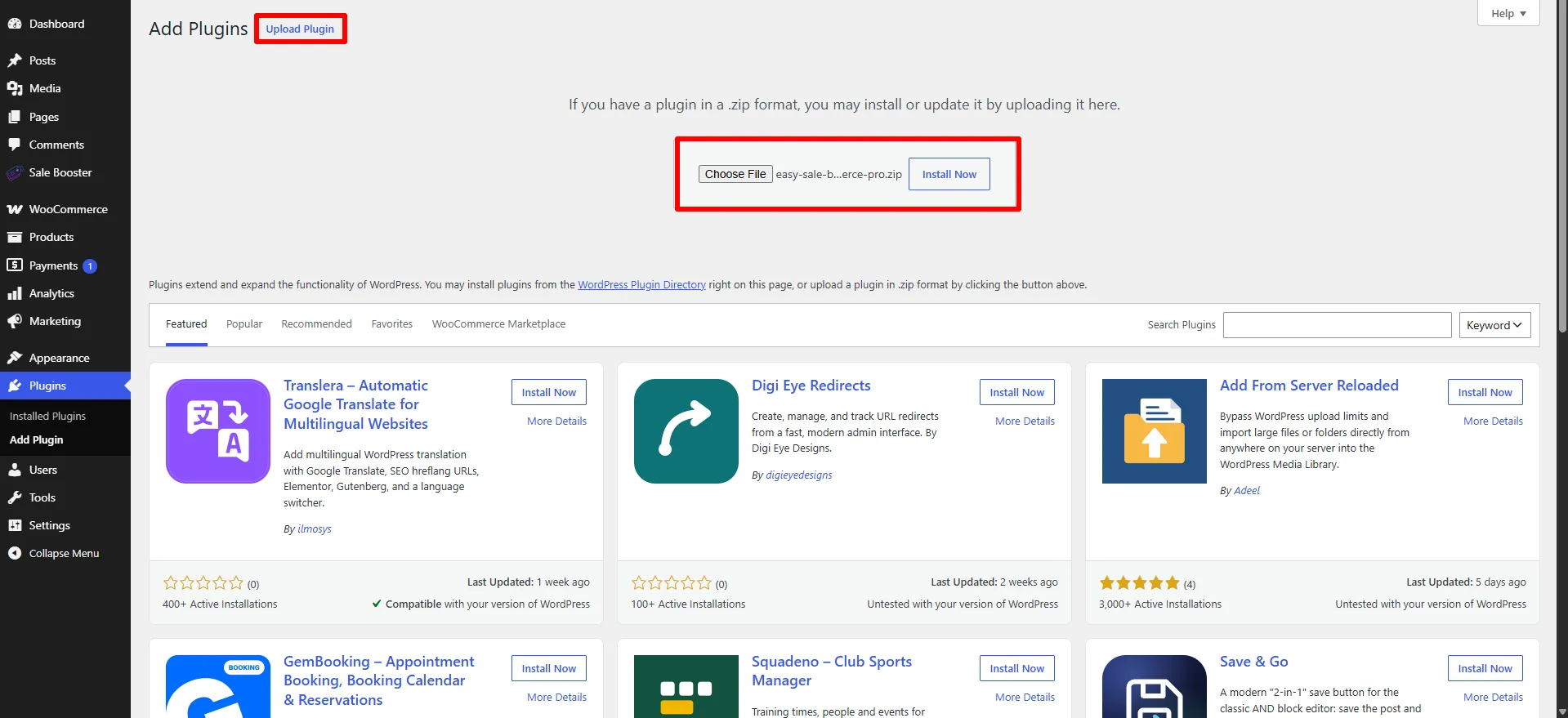Screen dimensions: 1568x718
Task: Click the page vertical scrollbar
Action: point(1562,167)
